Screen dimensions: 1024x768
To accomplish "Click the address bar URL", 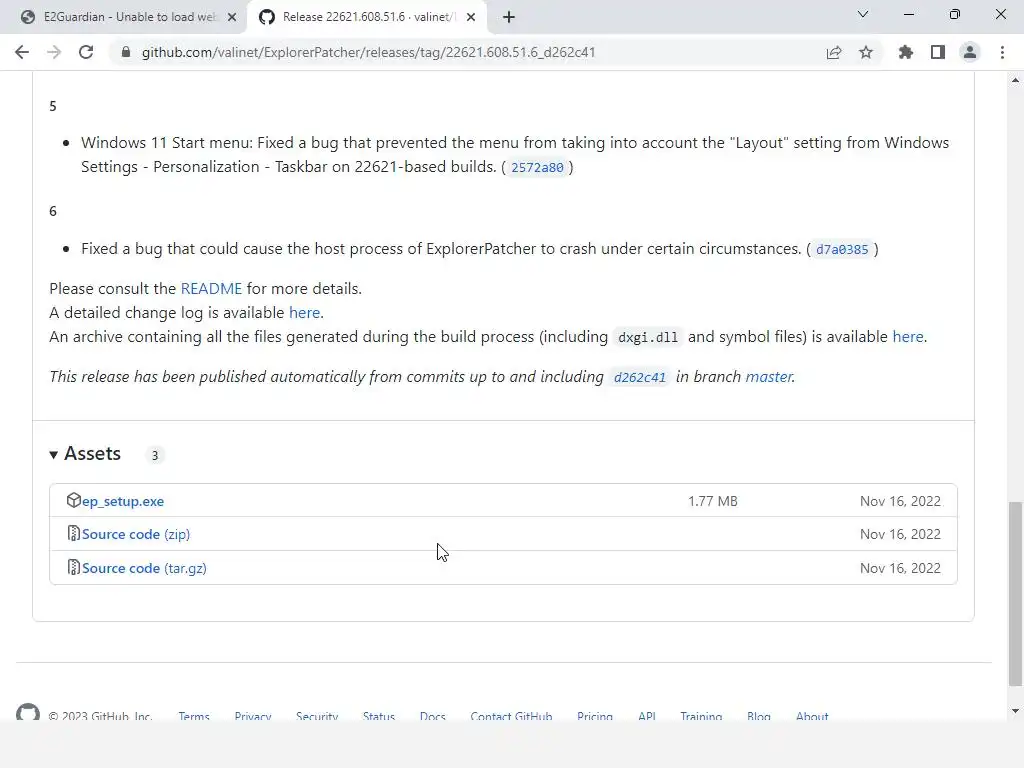I will [368, 52].
